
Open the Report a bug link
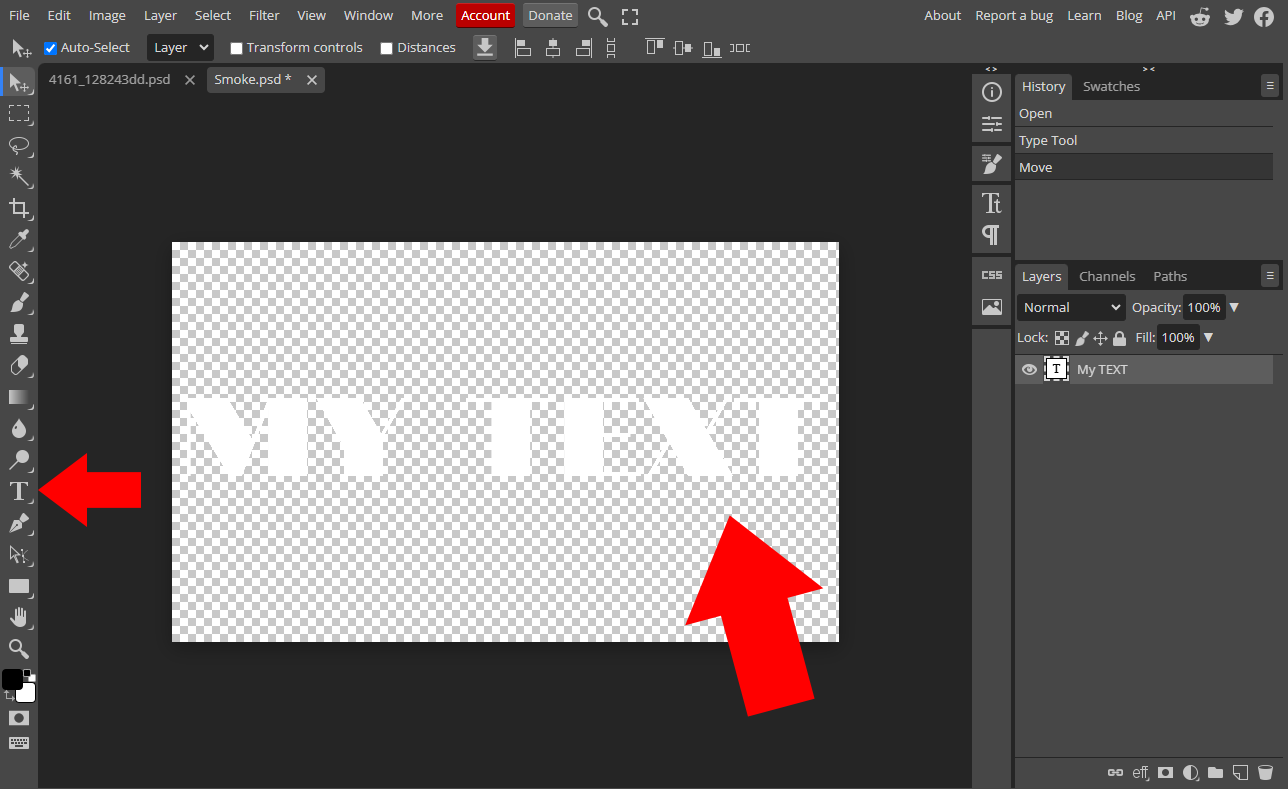(1014, 15)
